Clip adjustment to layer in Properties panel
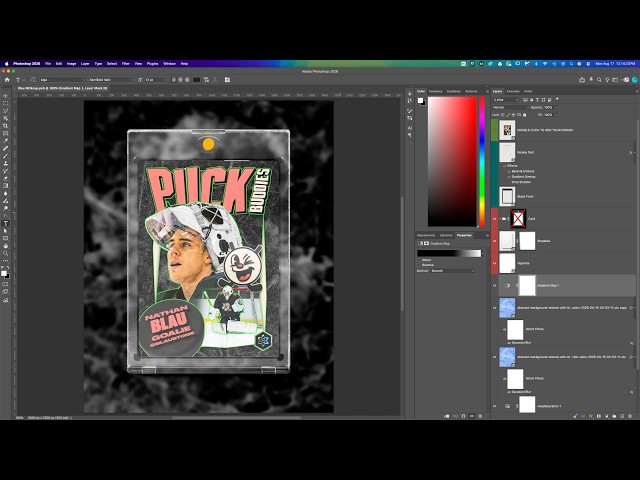640x480 pixels. click(x=447, y=416)
